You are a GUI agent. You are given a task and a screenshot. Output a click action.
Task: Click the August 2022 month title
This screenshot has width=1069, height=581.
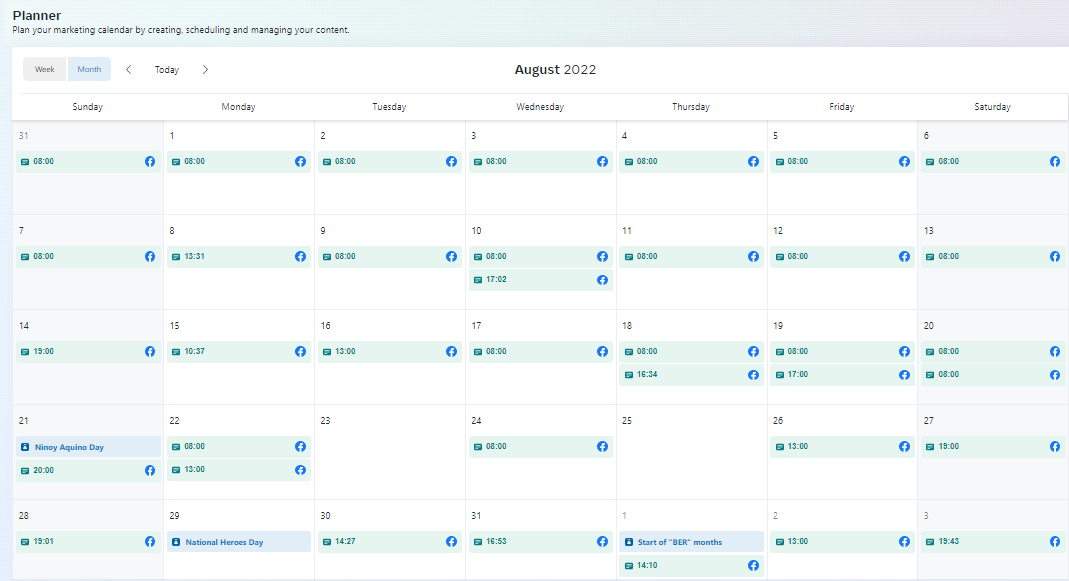pyautogui.click(x=555, y=70)
